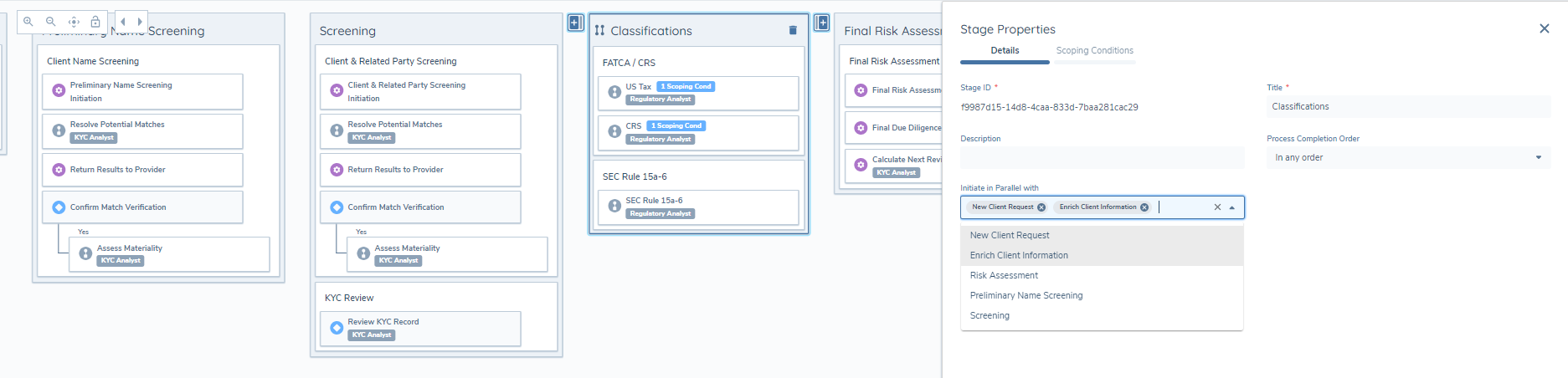
Task: Close the Stage Properties panel
Action: [1544, 28]
